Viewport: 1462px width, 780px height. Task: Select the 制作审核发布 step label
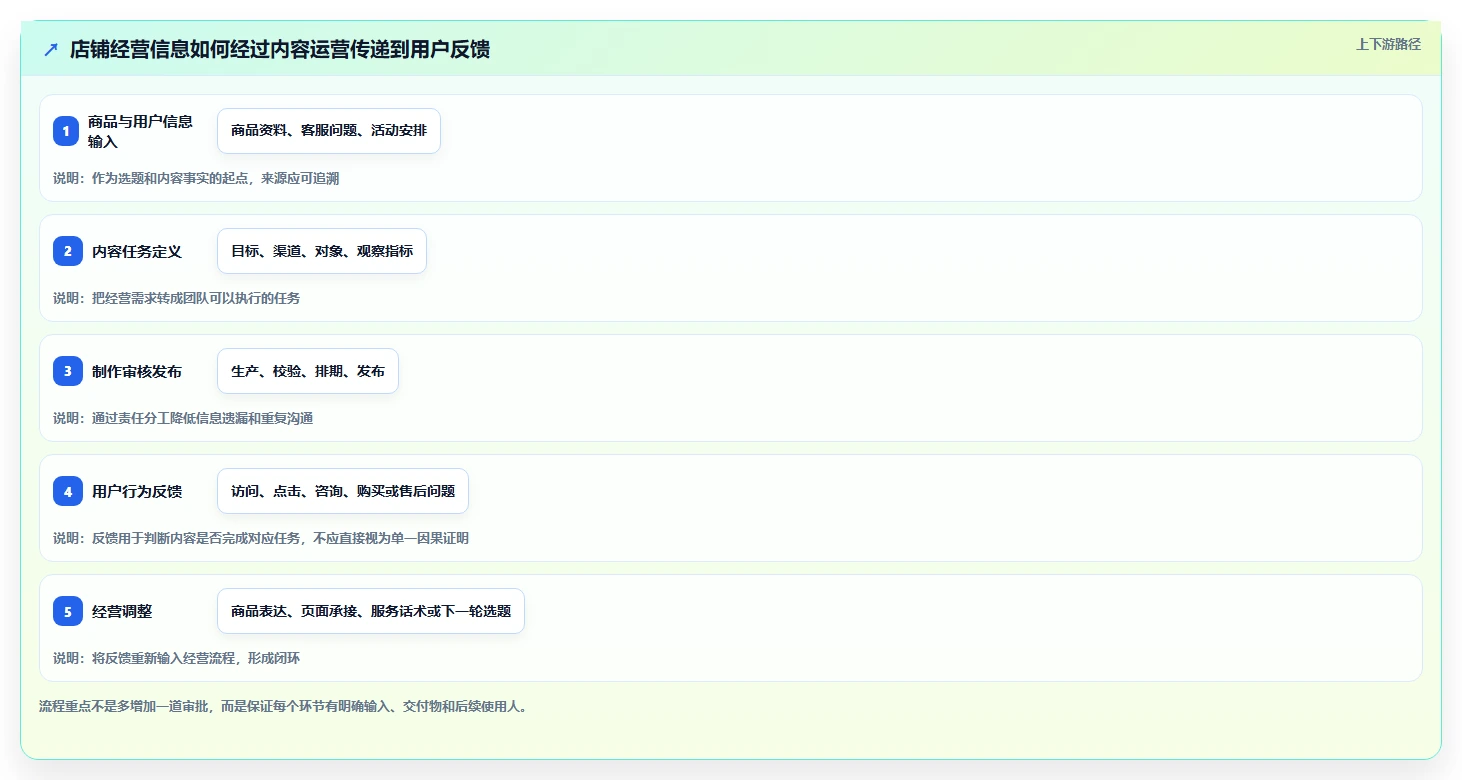tap(137, 371)
